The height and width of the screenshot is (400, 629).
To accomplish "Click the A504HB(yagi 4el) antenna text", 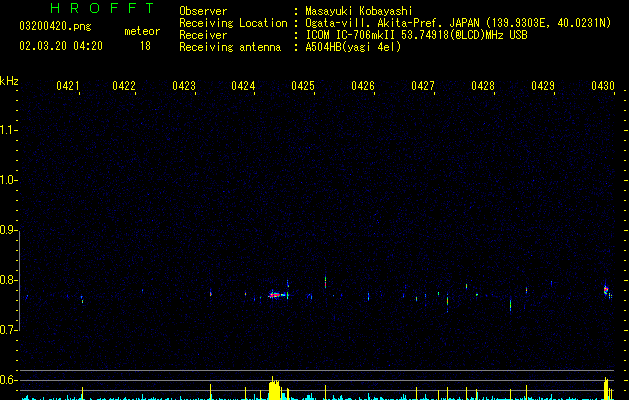I will click(x=353, y=47).
